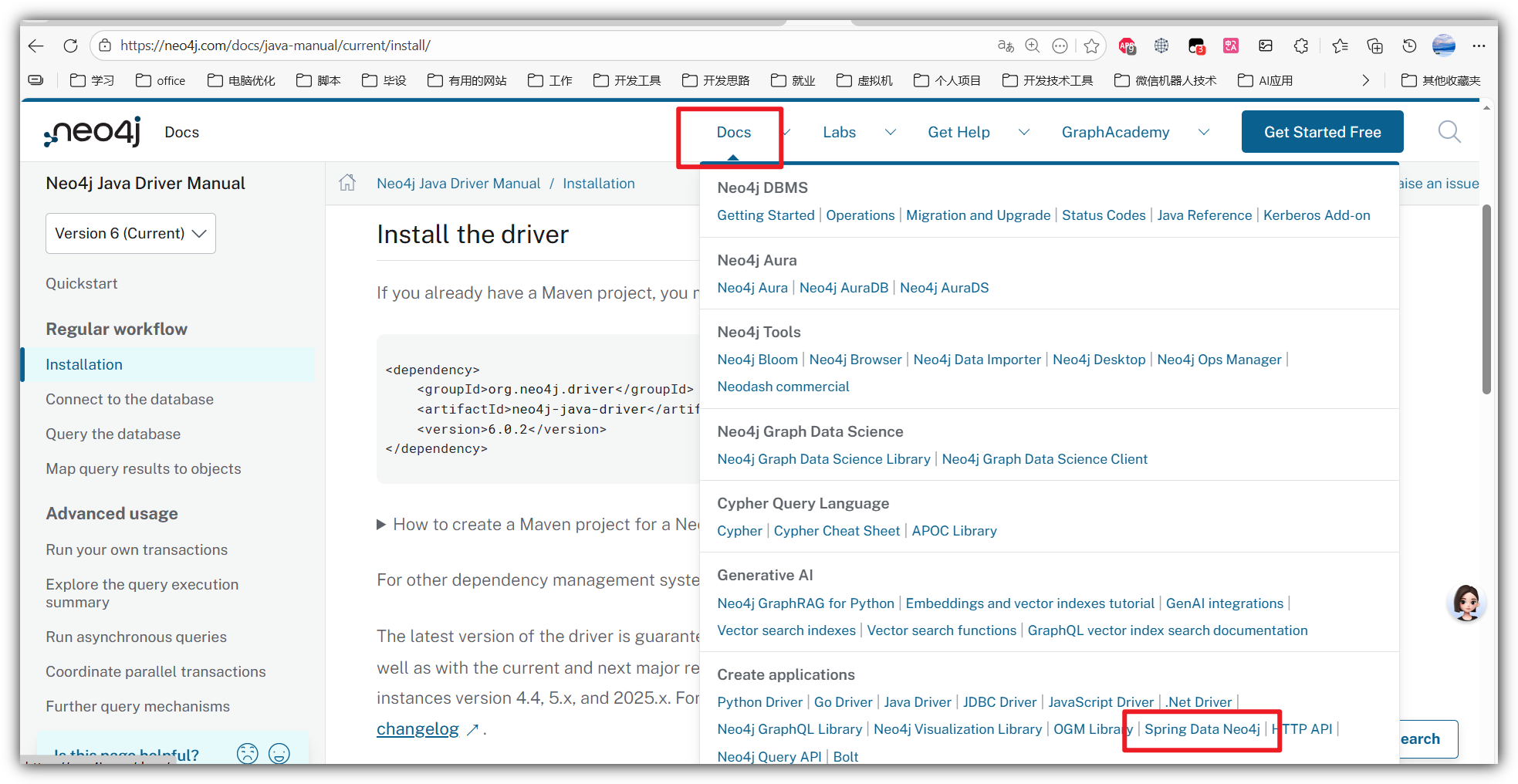
Task: Open browser settings and more menu
Action: coord(1479,46)
